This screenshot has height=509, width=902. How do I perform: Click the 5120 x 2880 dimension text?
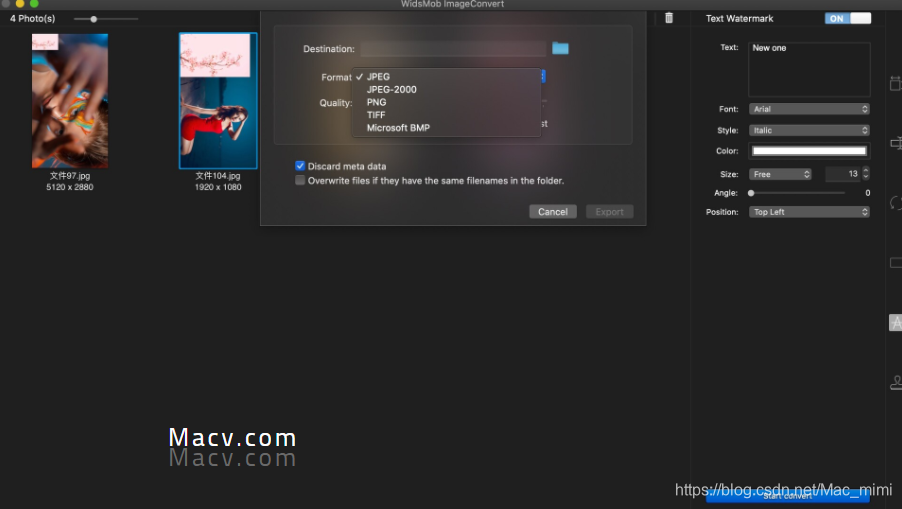click(70, 187)
